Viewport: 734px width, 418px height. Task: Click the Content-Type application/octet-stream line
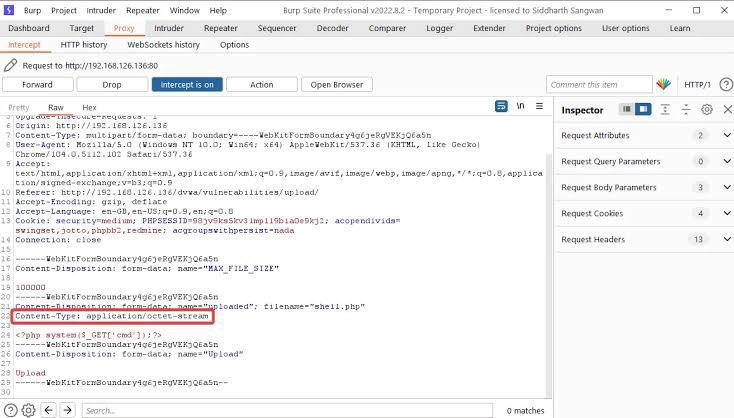pos(112,316)
